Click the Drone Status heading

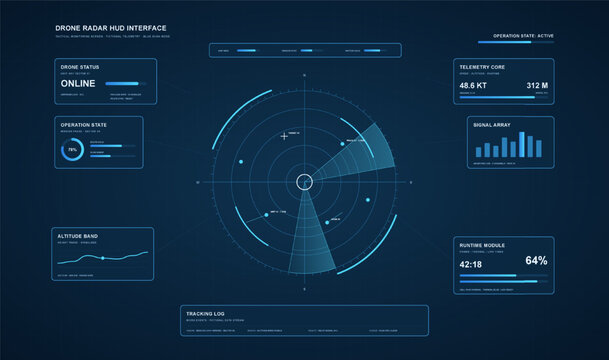pos(80,67)
